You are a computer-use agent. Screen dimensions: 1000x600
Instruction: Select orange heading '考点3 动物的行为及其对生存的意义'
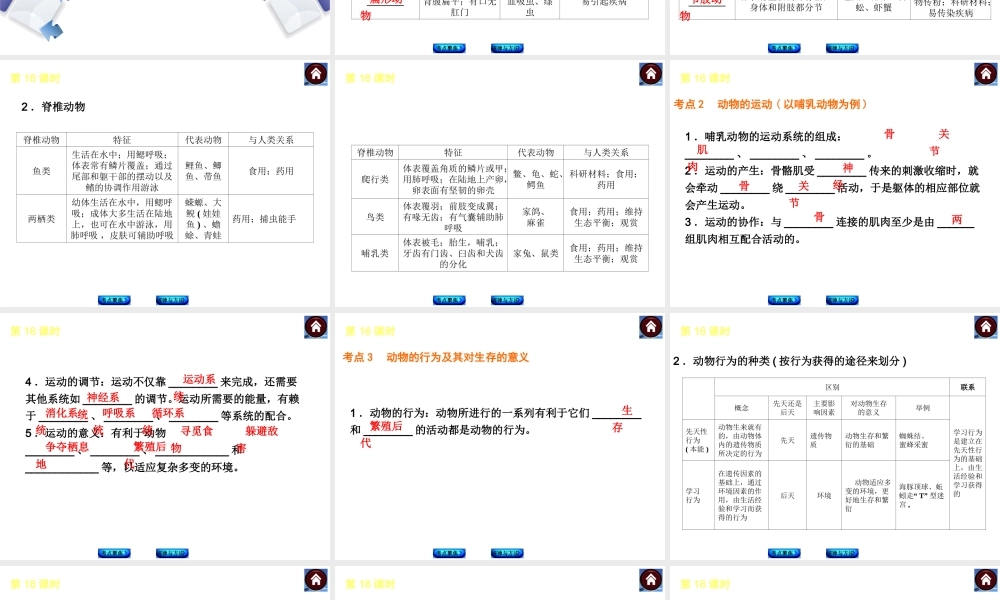[436, 357]
